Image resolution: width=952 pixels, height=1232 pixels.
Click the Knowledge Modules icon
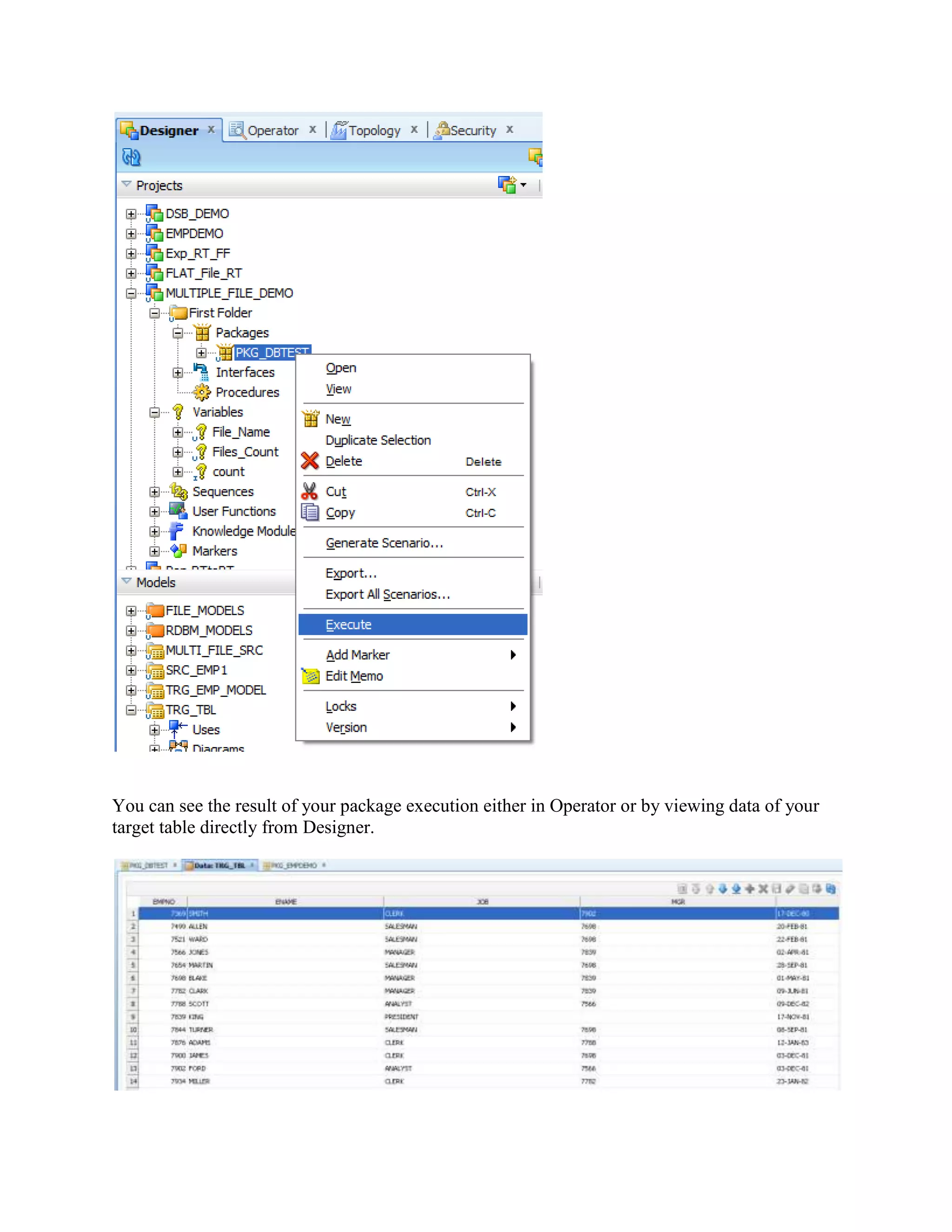pos(177,531)
